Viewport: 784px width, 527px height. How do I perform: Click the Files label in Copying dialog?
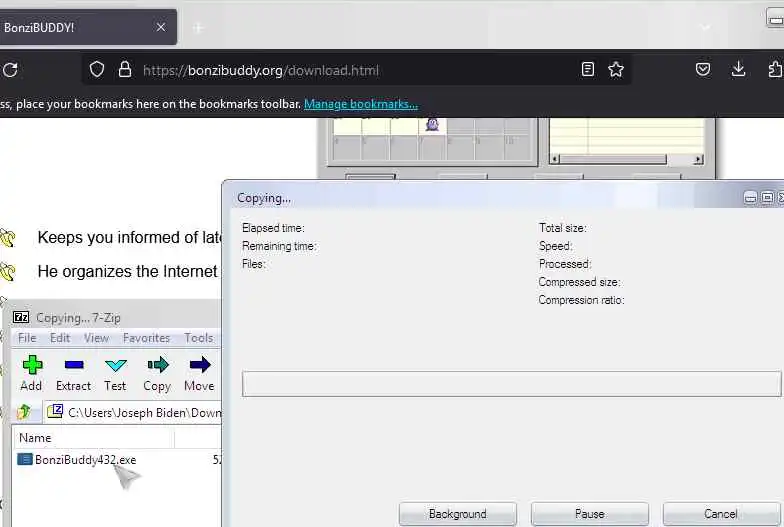(x=254, y=264)
